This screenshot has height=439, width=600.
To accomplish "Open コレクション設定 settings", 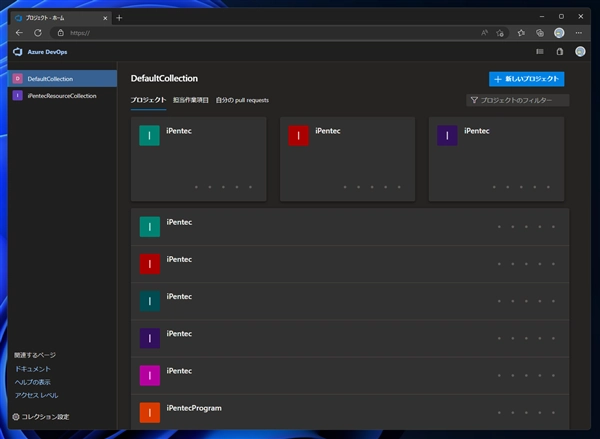I will [41, 417].
